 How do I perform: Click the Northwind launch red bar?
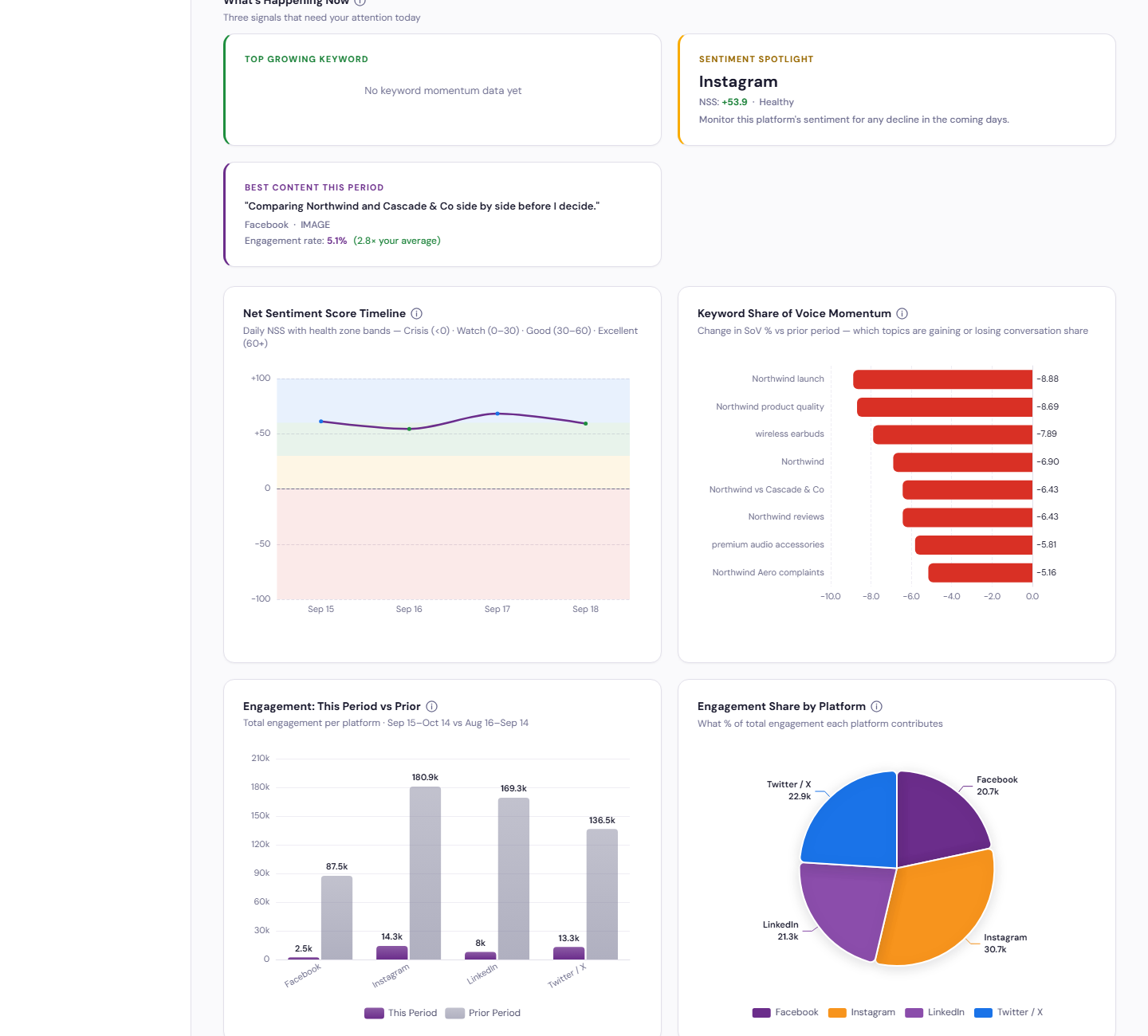tap(942, 379)
